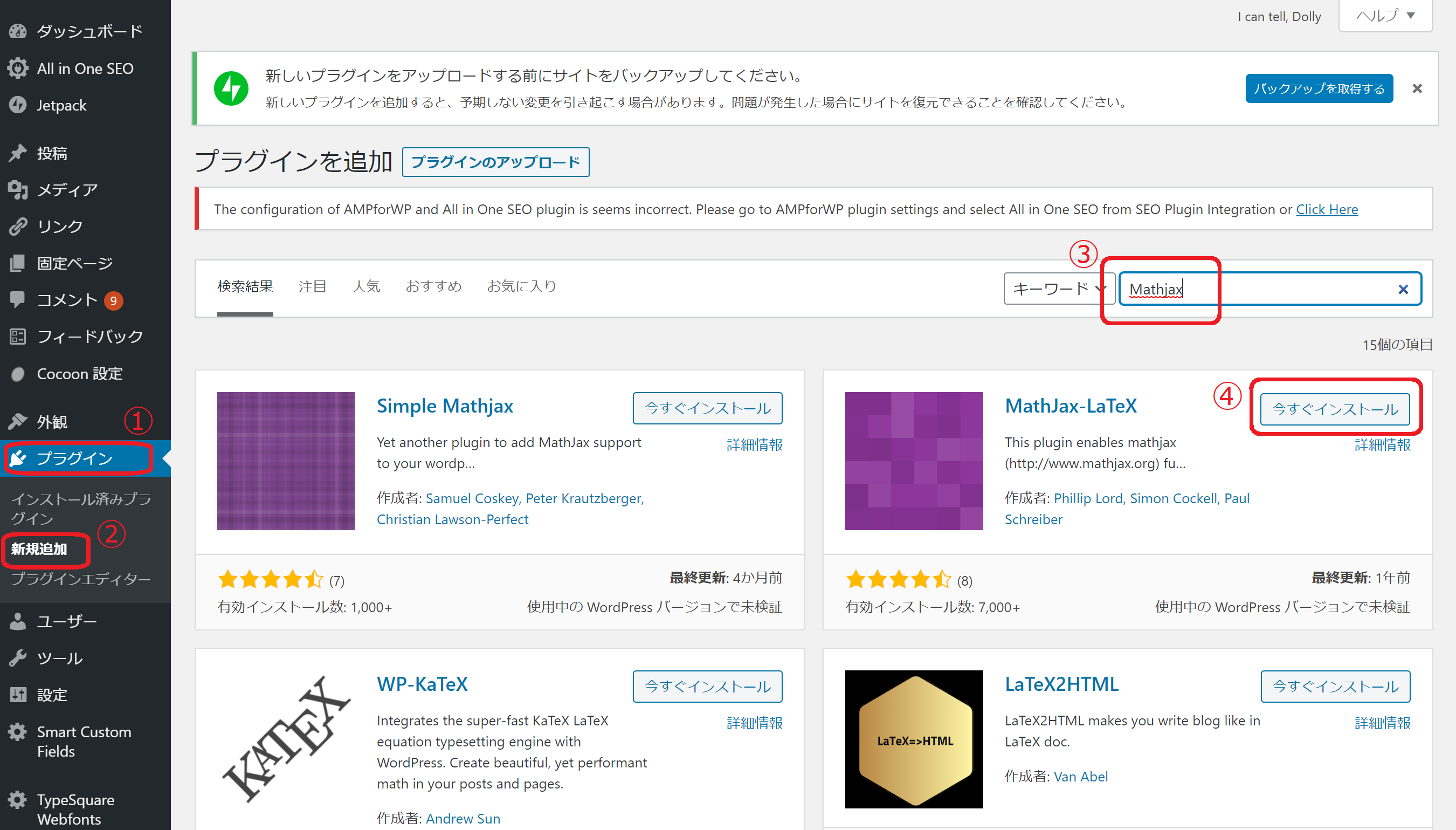Click the comment bubble icon beside コメント
The height and width of the screenshot is (830, 1456).
(18, 299)
